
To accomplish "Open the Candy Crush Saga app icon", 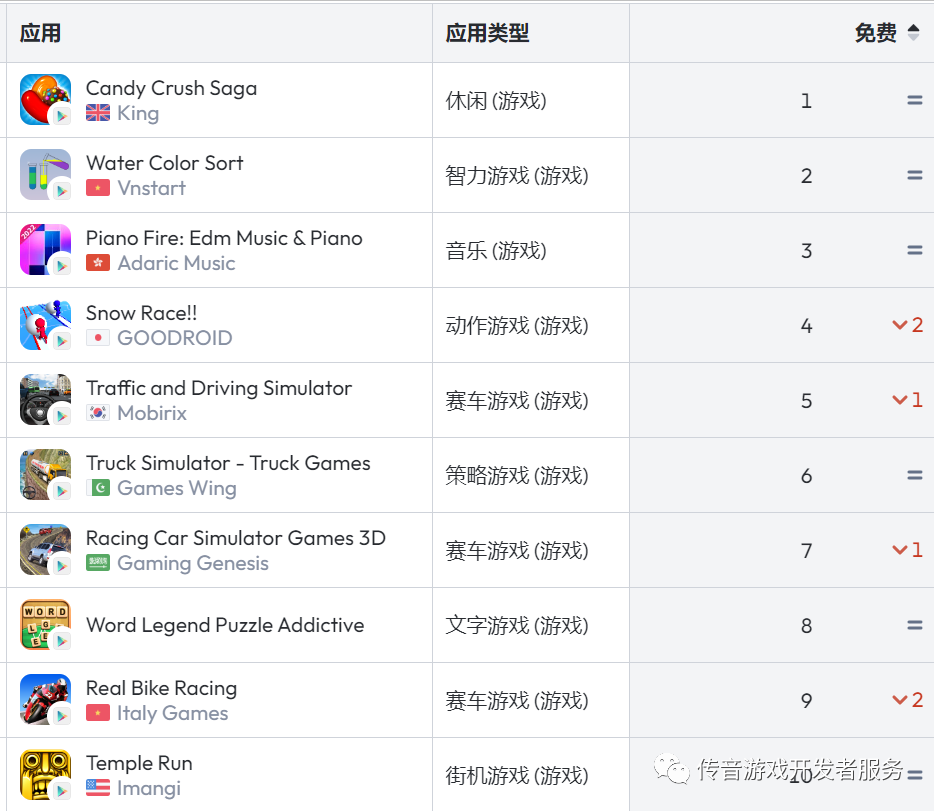I will 45,99.
